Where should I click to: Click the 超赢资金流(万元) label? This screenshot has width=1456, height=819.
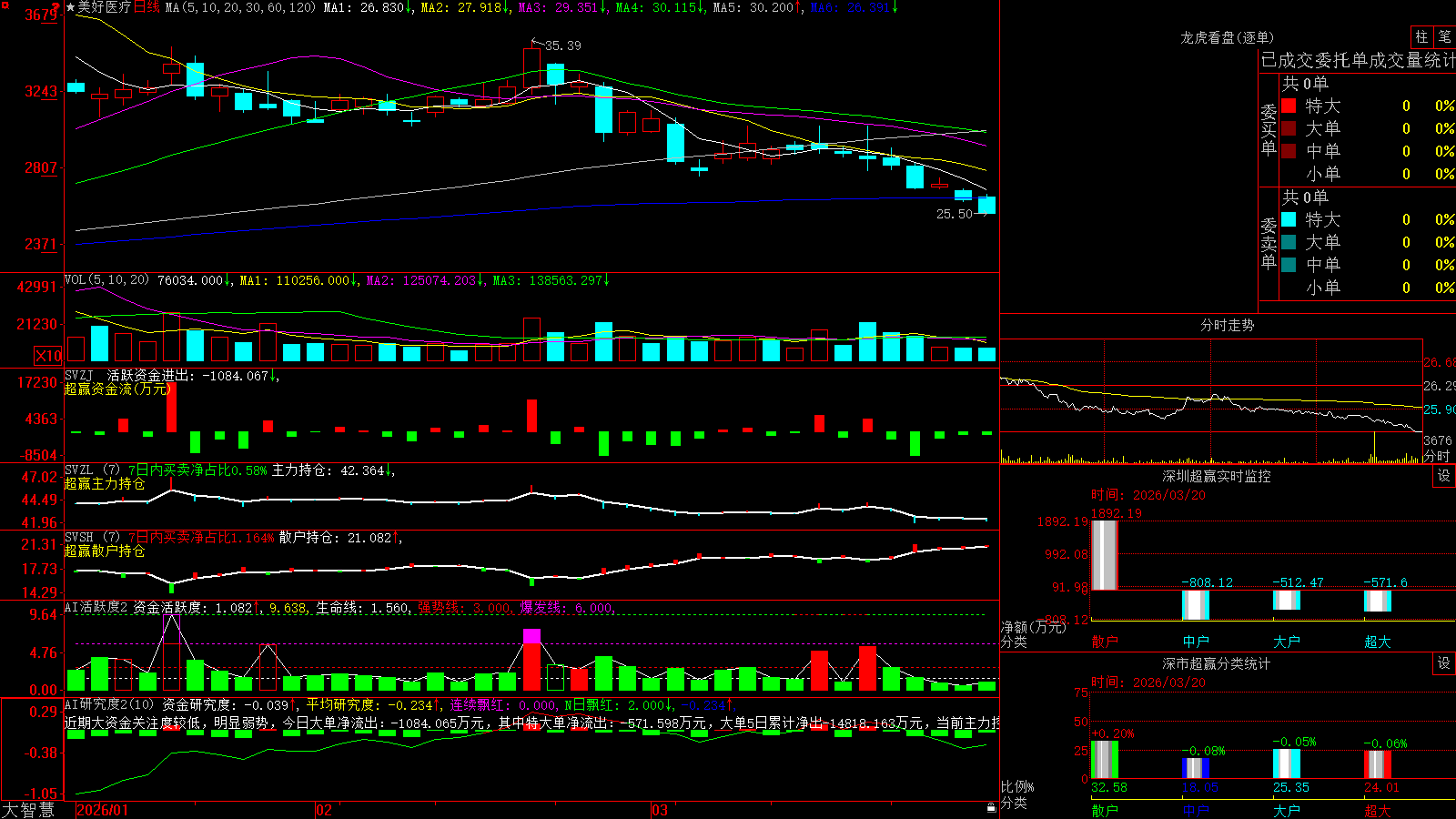pyautogui.click(x=117, y=389)
